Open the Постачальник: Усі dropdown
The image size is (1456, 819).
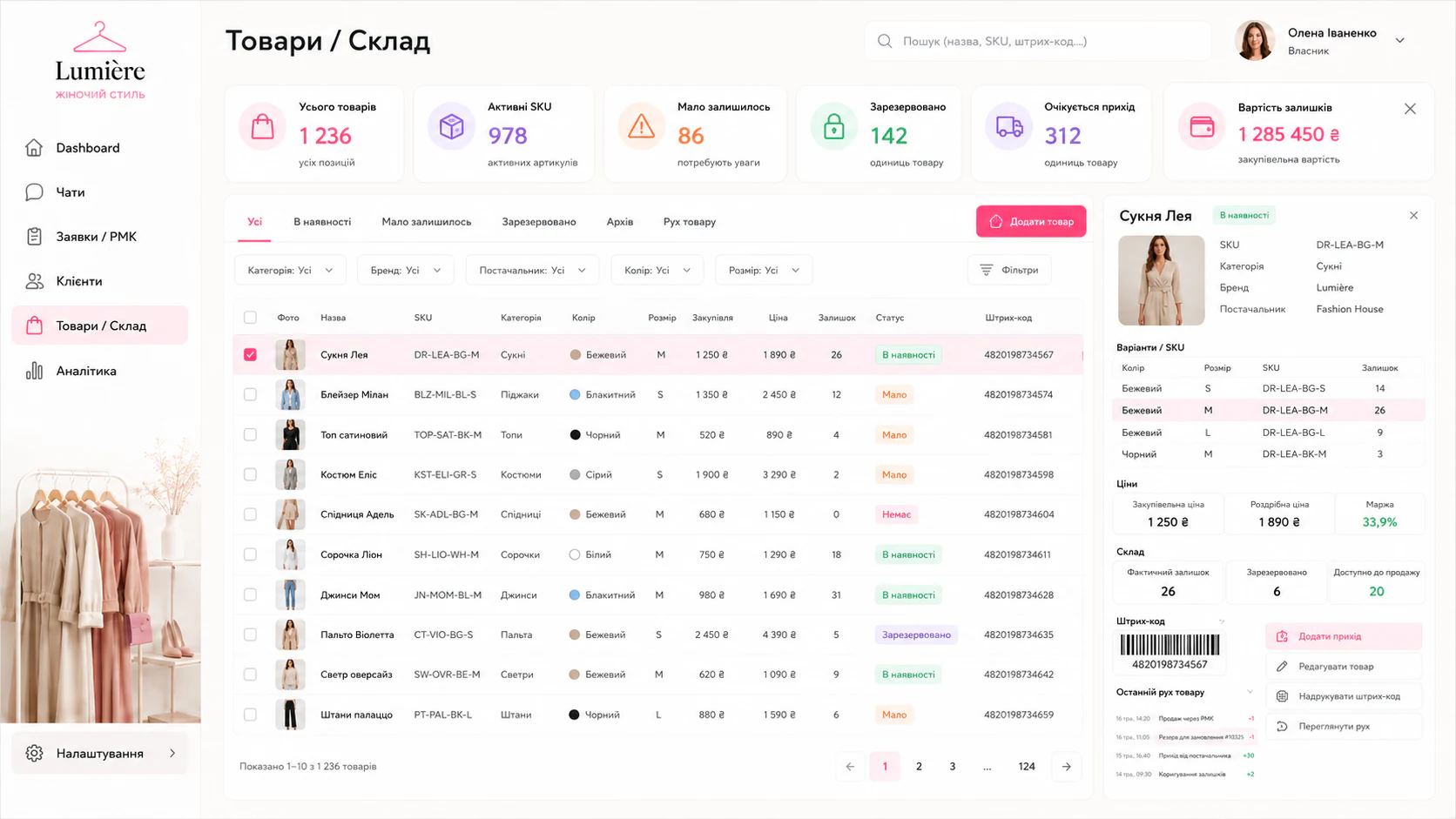click(x=531, y=270)
